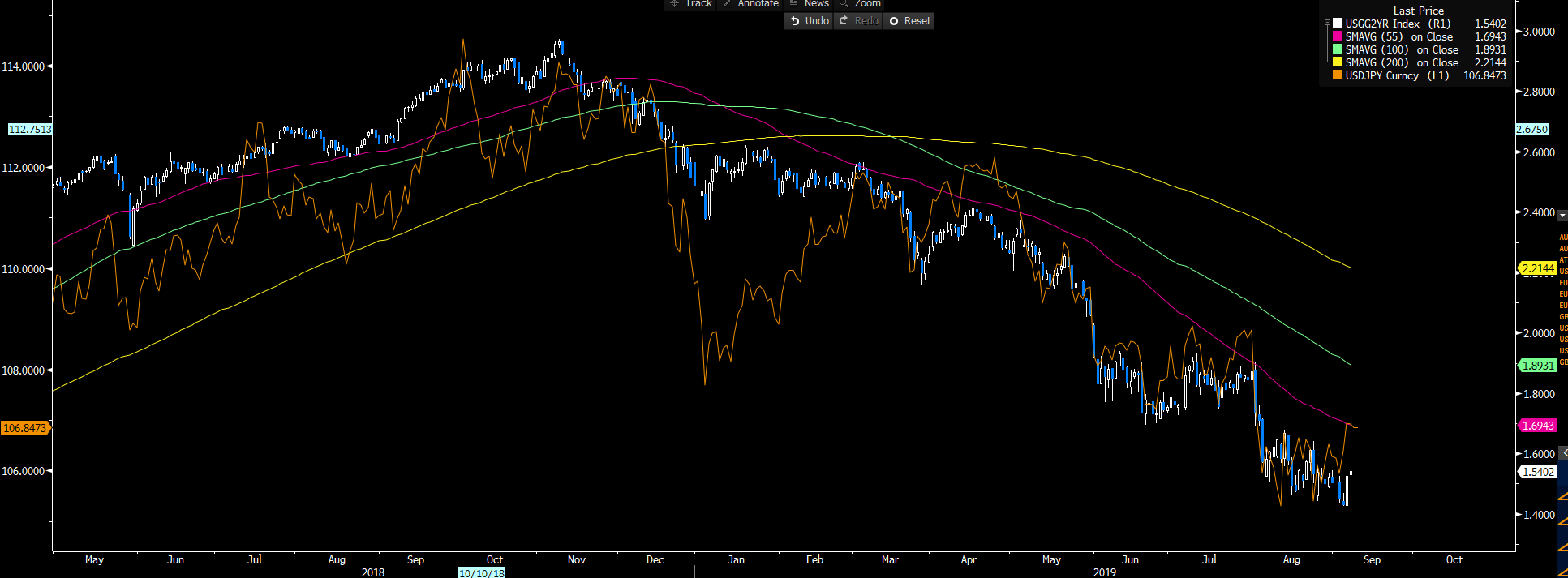Click the Jan month label on time axis
The height and width of the screenshot is (578, 1568).
[736, 559]
